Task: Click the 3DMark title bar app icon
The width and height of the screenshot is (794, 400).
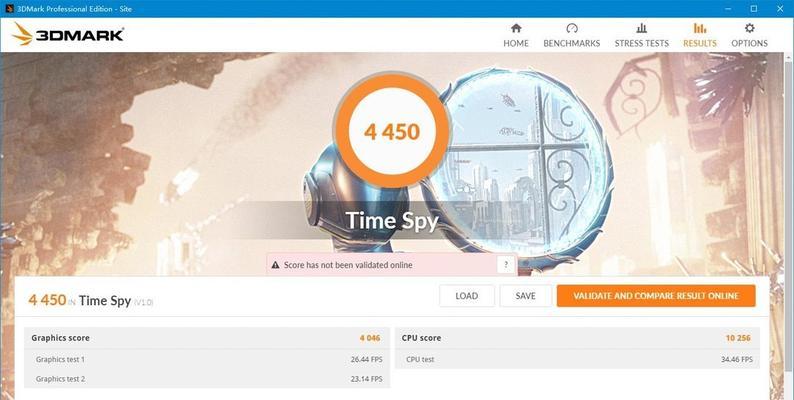Action: click(9, 9)
